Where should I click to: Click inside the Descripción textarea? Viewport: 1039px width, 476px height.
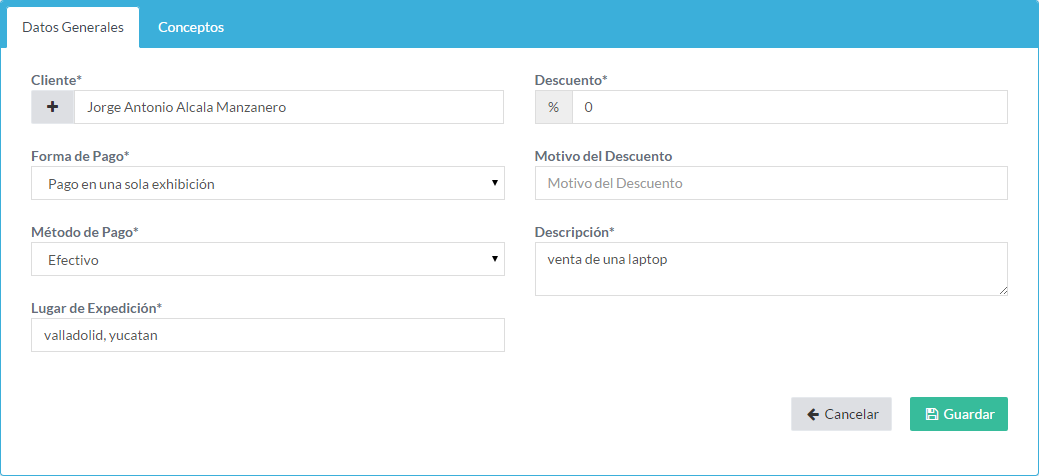[x=771, y=268]
